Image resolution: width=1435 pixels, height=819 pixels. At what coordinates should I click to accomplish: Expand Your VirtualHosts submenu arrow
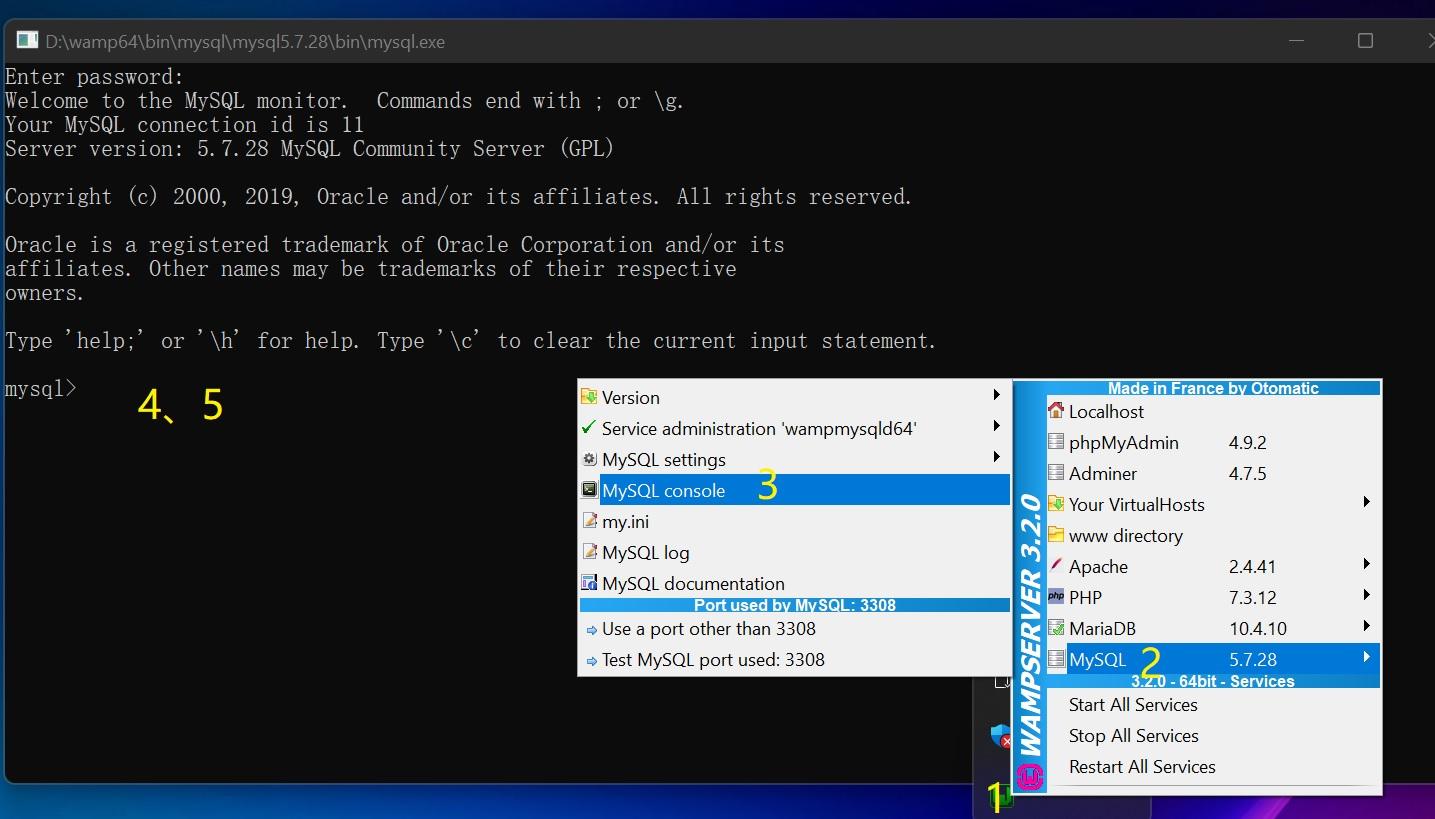(x=1366, y=502)
